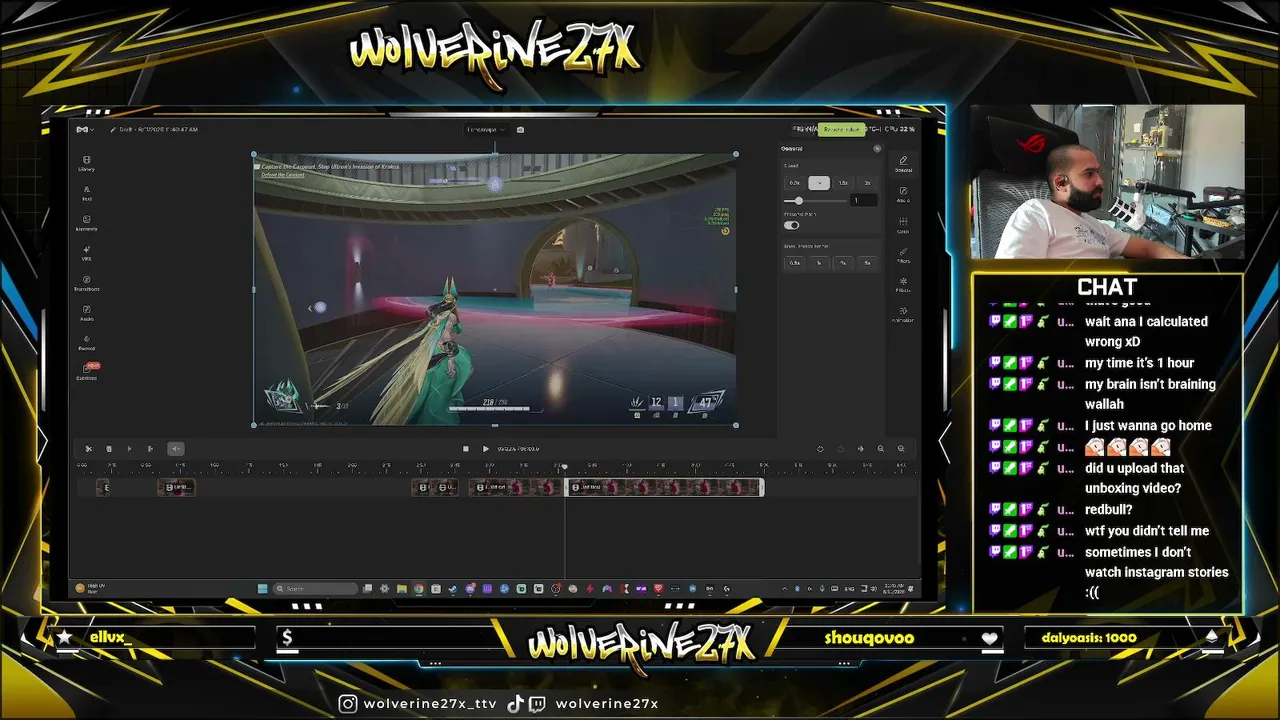Select the highlighted 1x speed preset
Viewport: 1280px width, 720px height.
(x=819, y=183)
